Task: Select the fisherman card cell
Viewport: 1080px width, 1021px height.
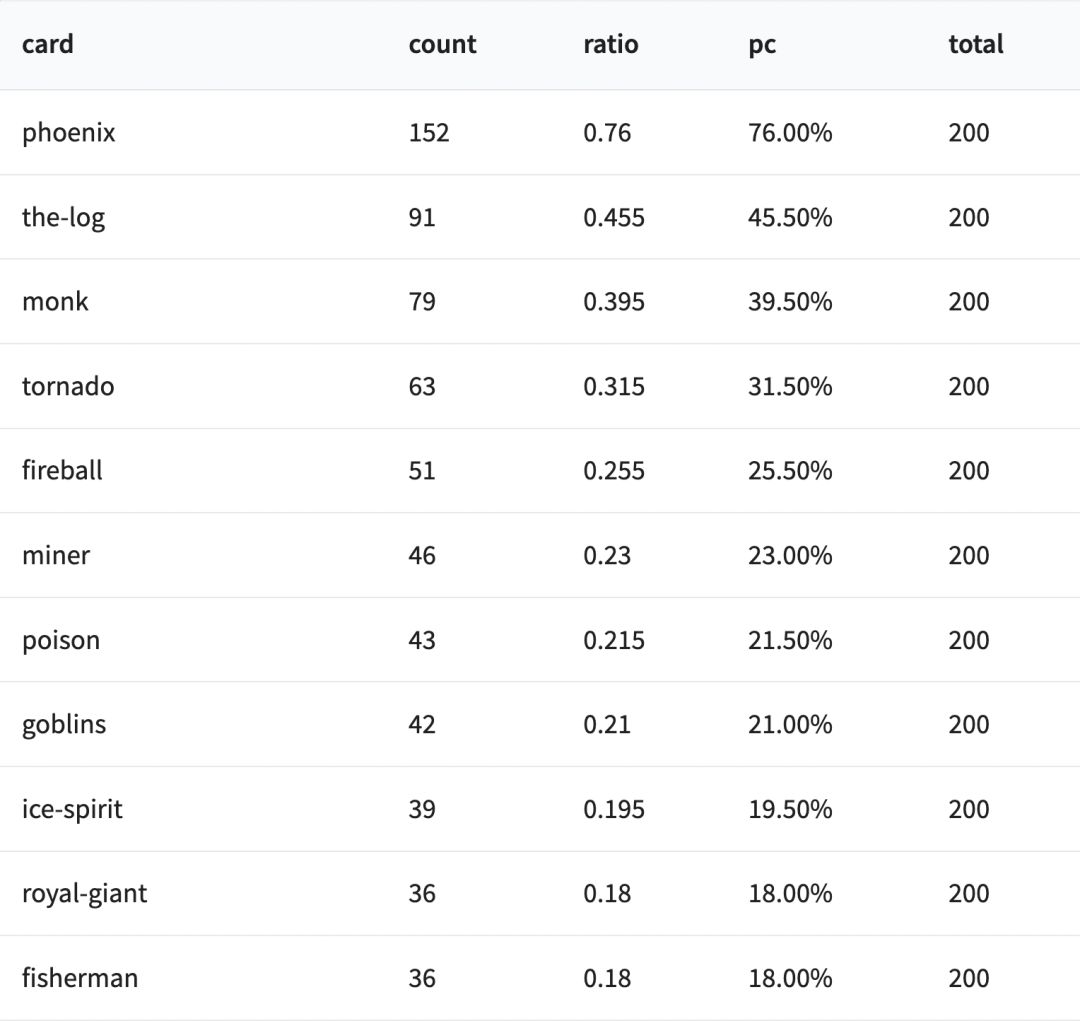Action: pyautogui.click(x=80, y=979)
